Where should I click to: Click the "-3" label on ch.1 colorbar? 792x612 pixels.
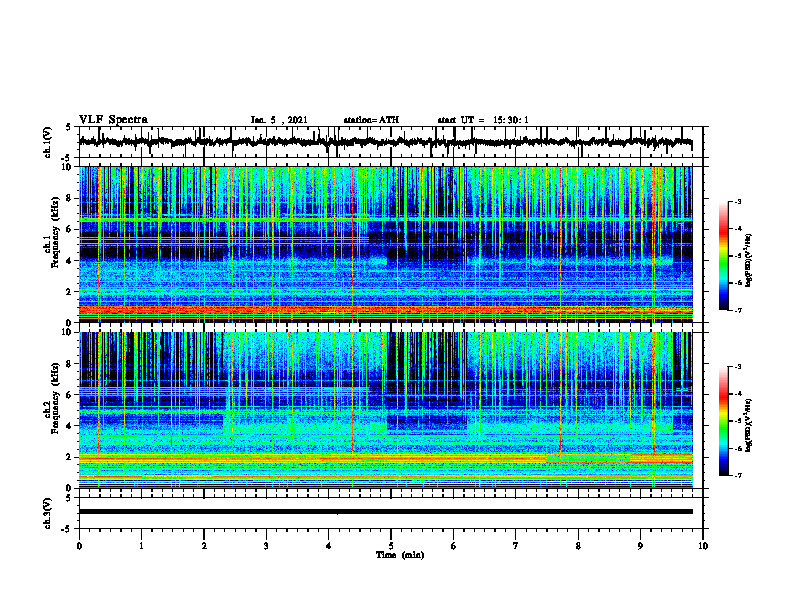pyautogui.click(x=738, y=201)
